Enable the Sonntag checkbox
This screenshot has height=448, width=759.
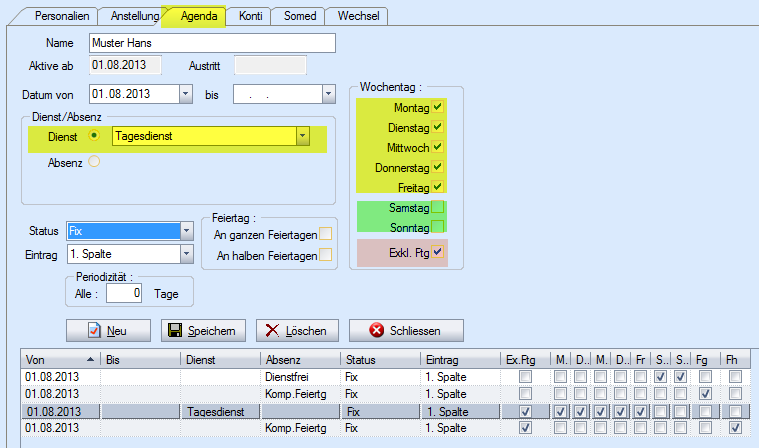[x=438, y=226]
